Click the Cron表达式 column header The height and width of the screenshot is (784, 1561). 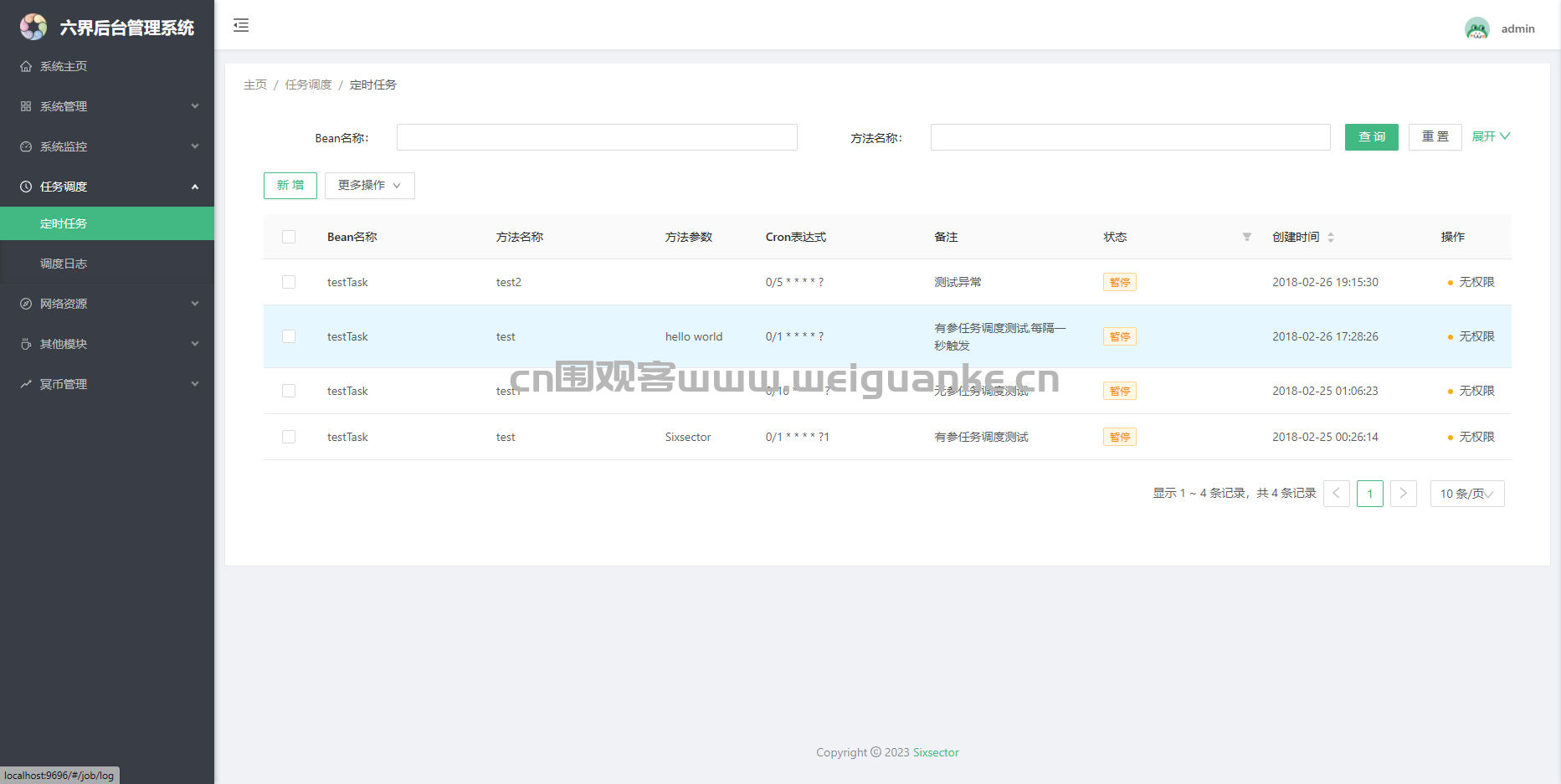796,237
